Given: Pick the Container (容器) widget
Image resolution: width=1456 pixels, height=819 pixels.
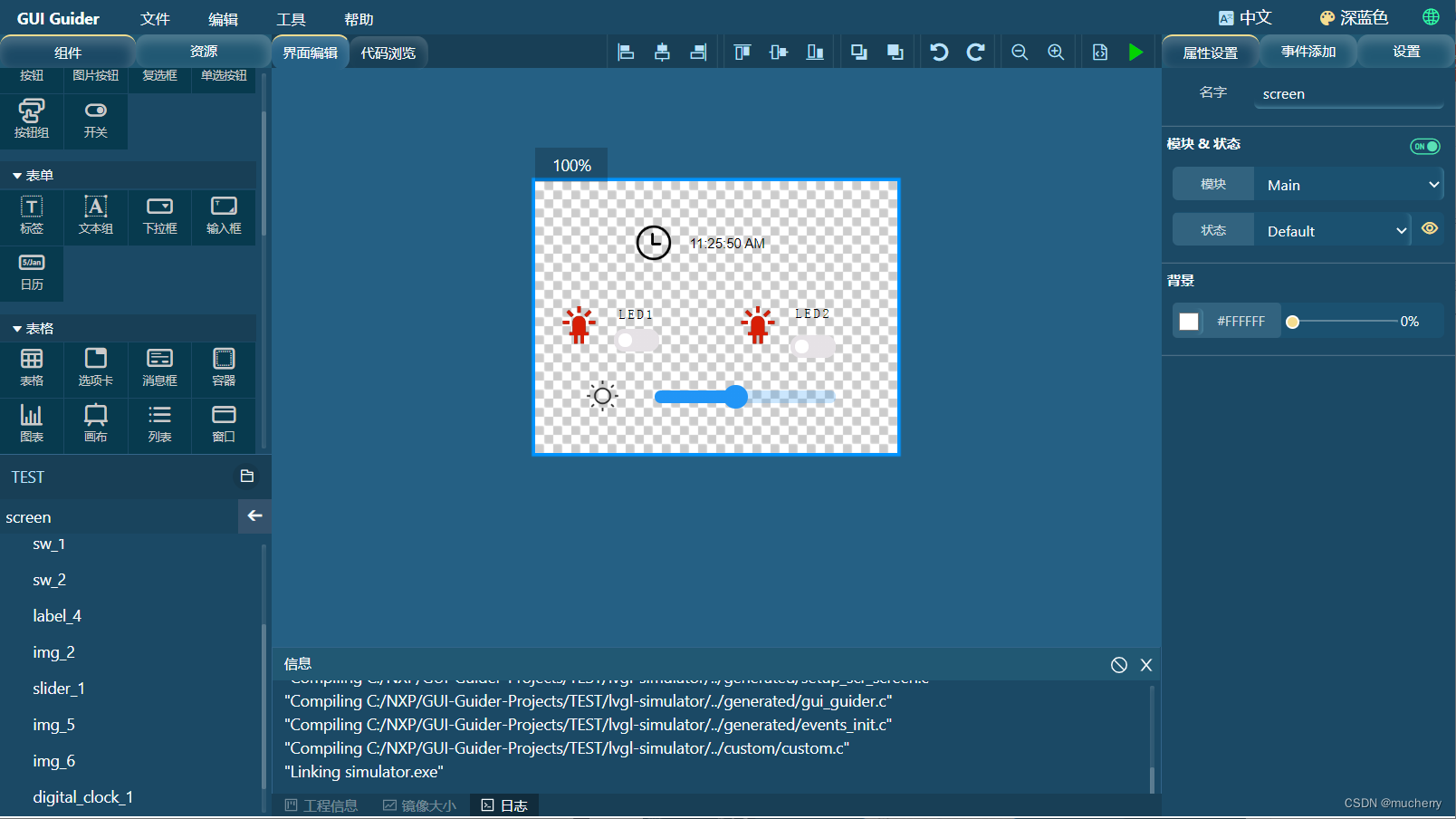Looking at the screenshot, I should (224, 368).
